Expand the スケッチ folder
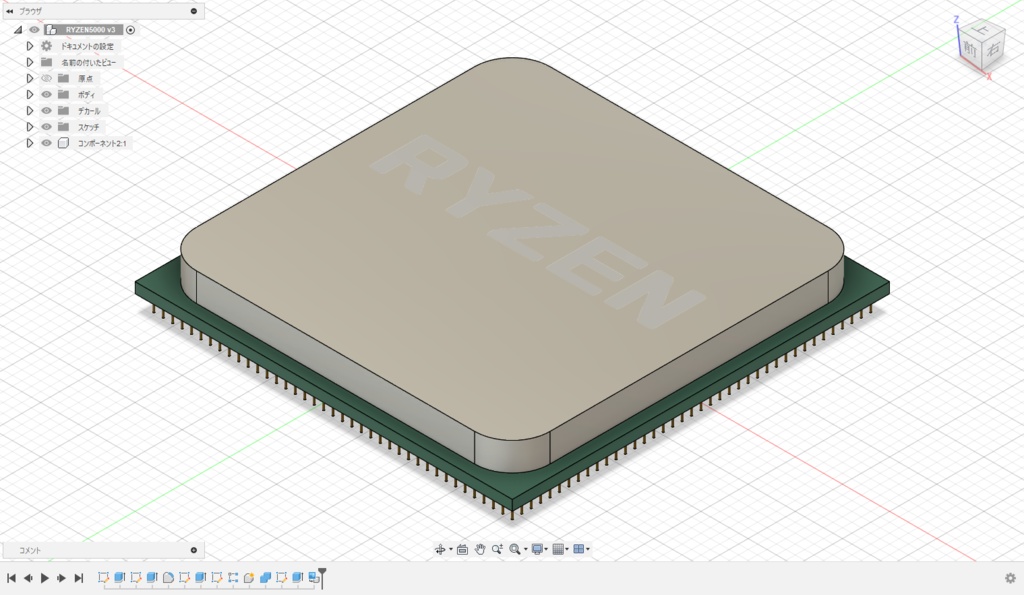1024x595 pixels. [x=29, y=127]
